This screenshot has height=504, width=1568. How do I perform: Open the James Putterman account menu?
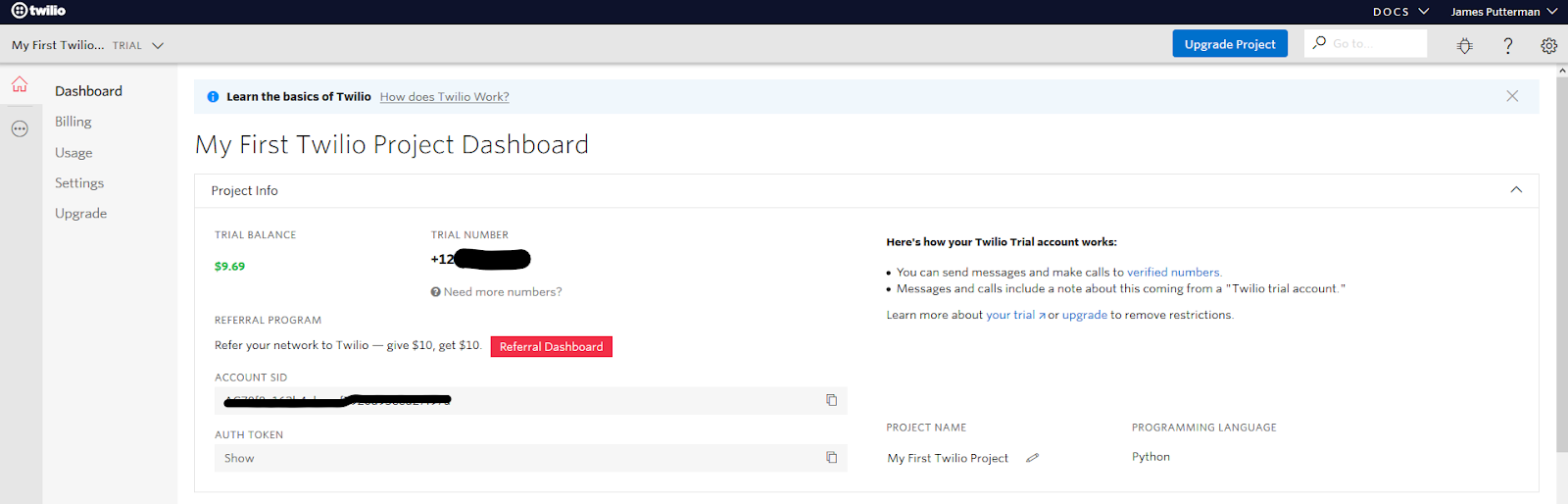1504,12
